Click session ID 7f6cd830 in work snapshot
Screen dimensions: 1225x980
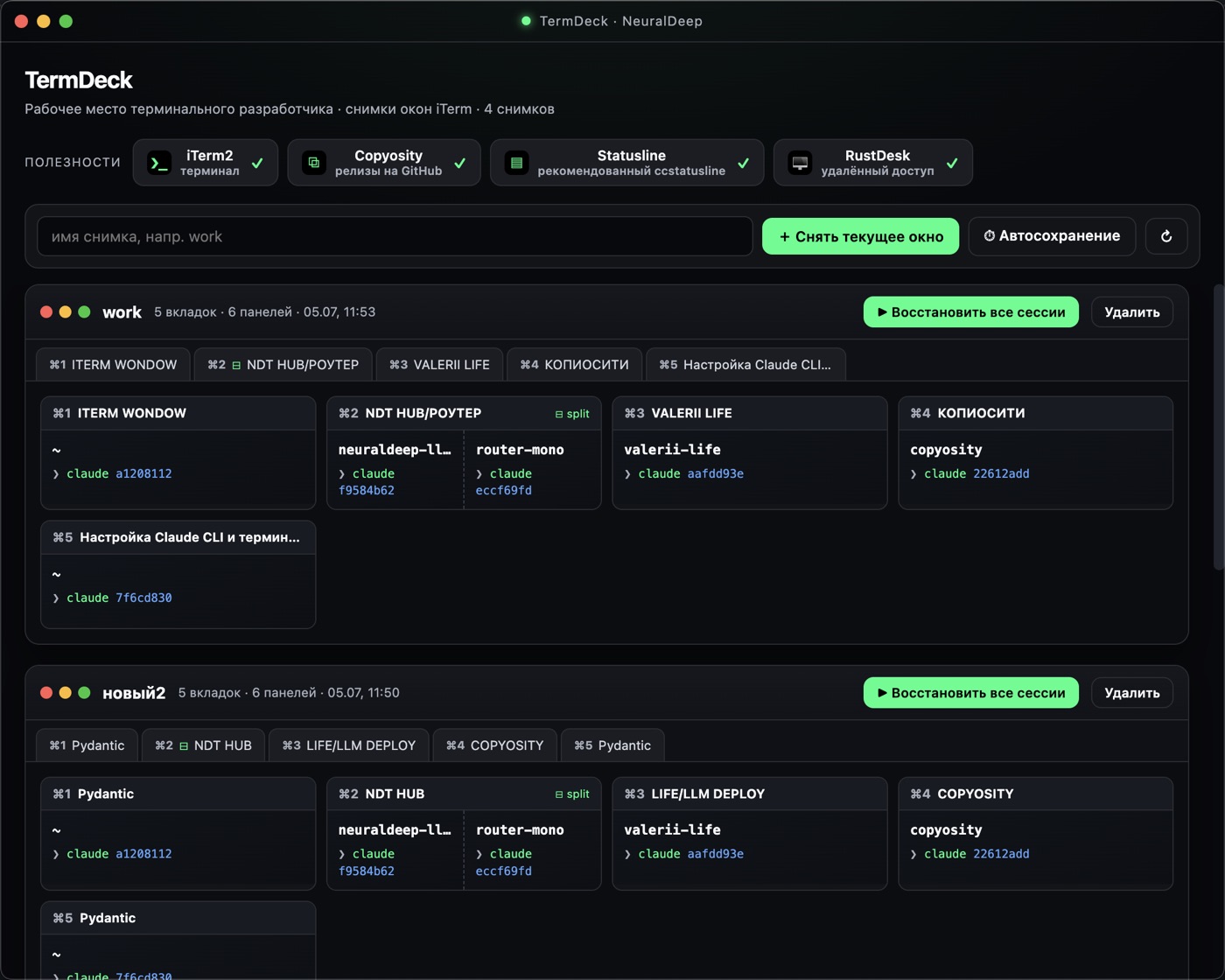pos(143,598)
